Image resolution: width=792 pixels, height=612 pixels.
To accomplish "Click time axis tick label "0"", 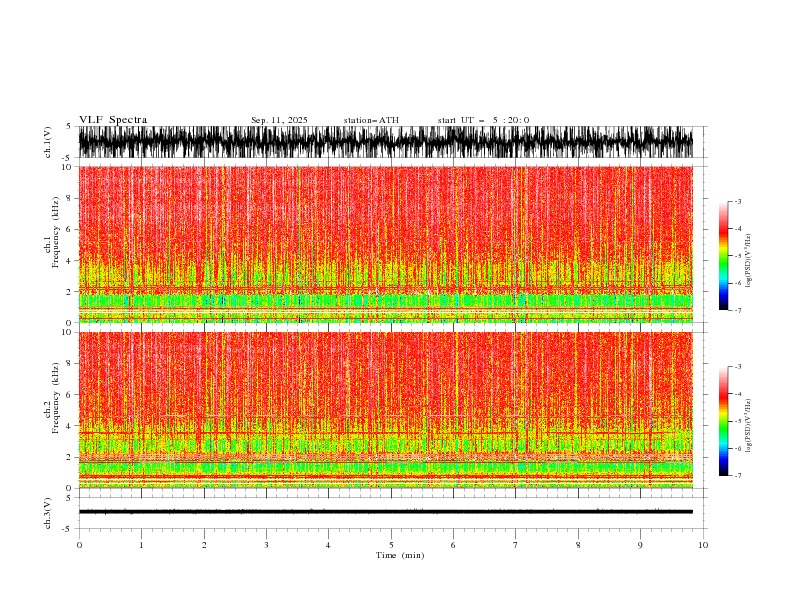I will [79, 545].
